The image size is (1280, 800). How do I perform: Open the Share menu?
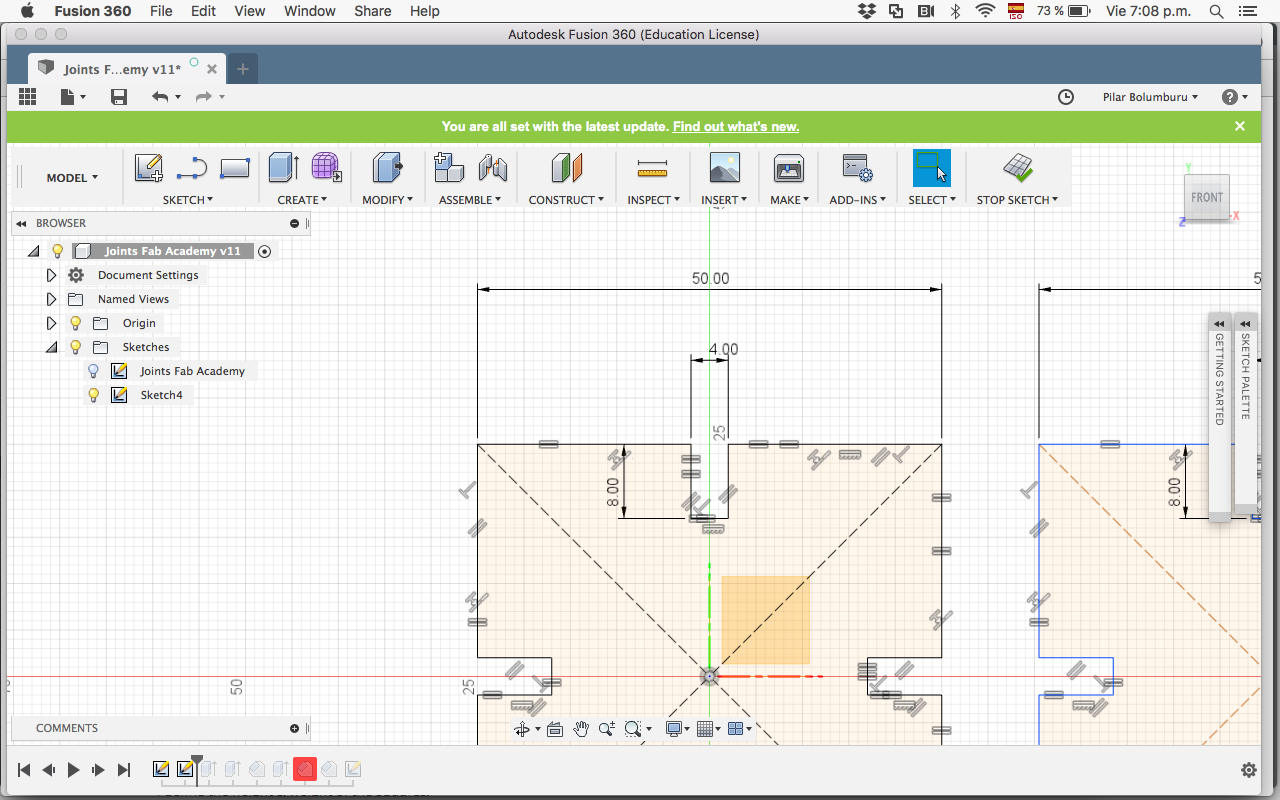(x=372, y=11)
